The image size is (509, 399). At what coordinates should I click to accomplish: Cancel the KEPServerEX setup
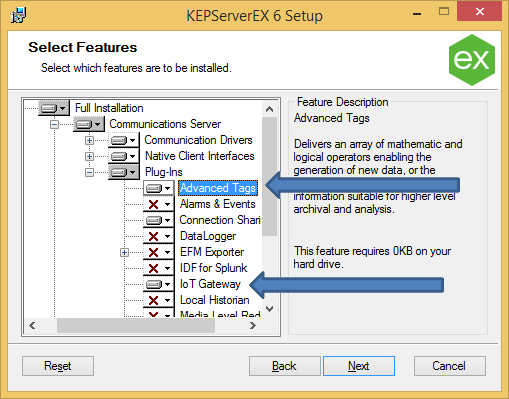(x=450, y=366)
